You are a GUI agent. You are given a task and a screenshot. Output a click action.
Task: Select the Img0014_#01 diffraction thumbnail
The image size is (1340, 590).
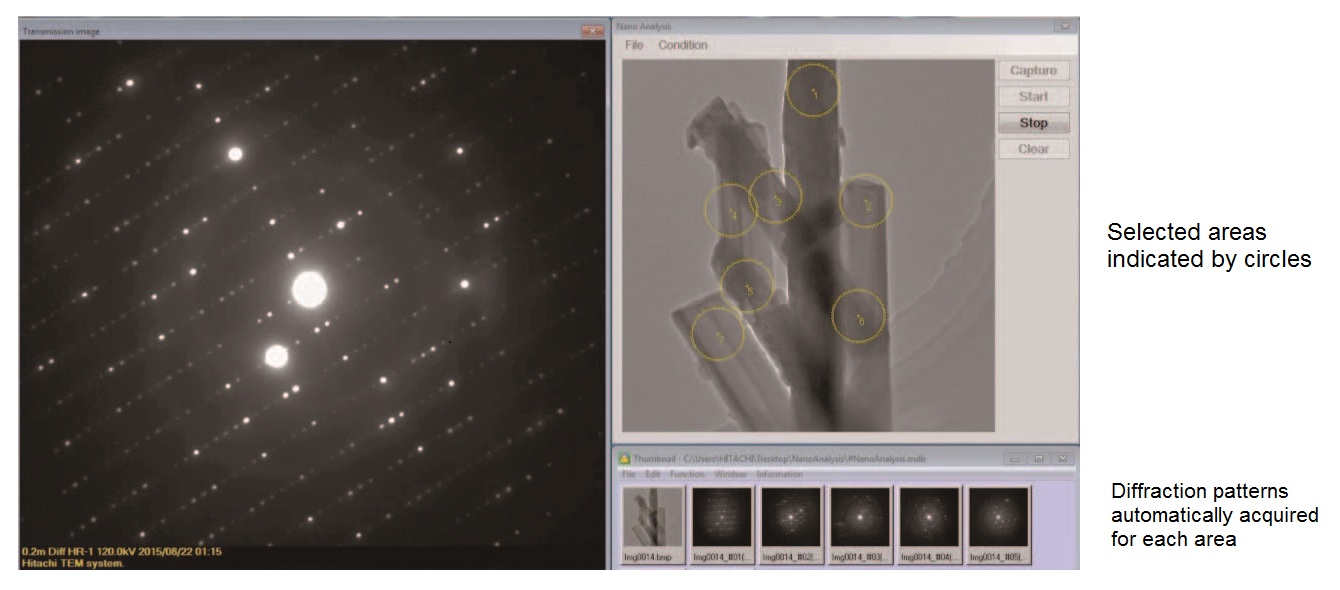pyautogui.click(x=722, y=519)
